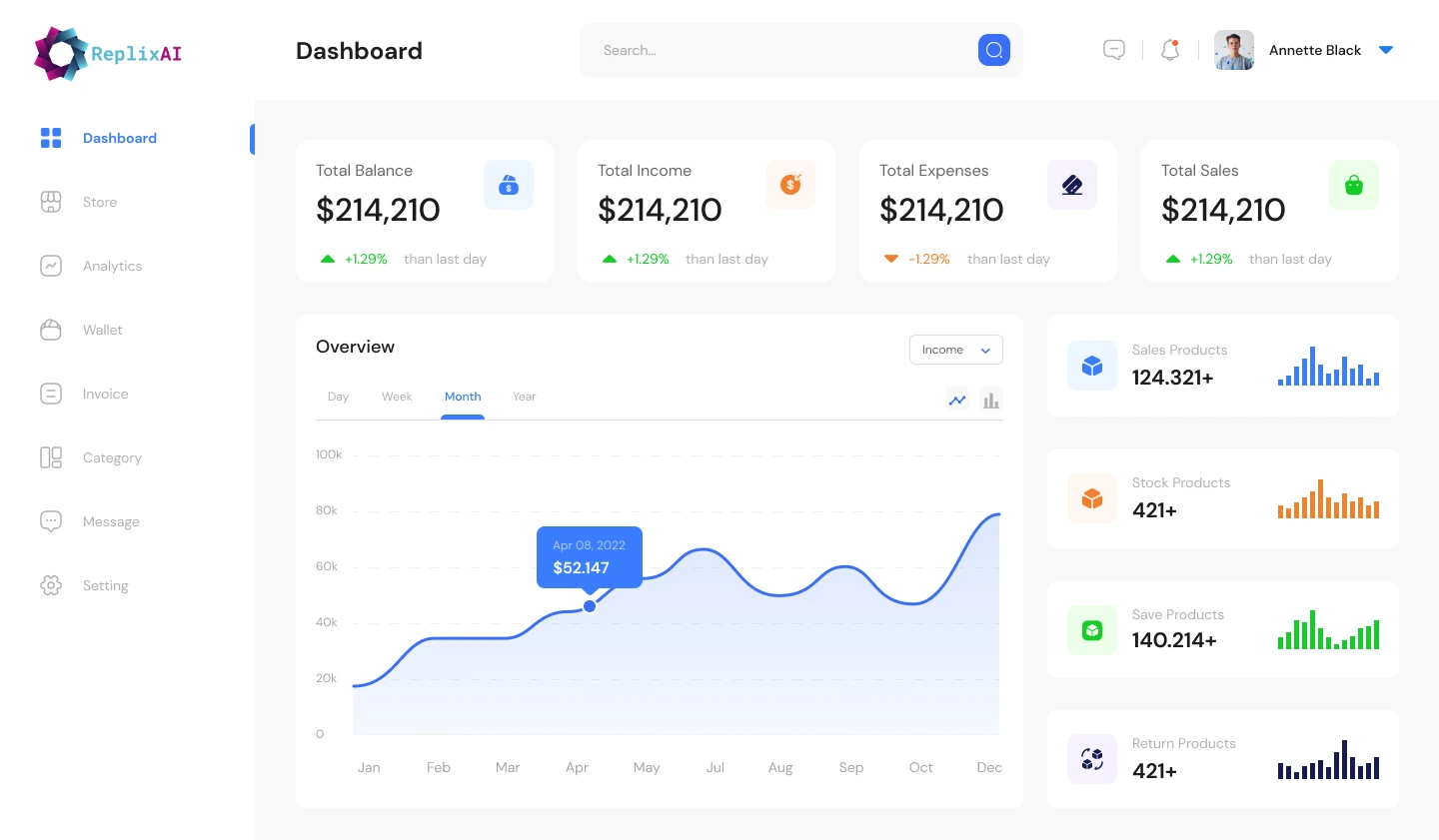This screenshot has height=840, width=1439.
Task: Go to Invoice in the sidebar
Action: pyautogui.click(x=105, y=394)
